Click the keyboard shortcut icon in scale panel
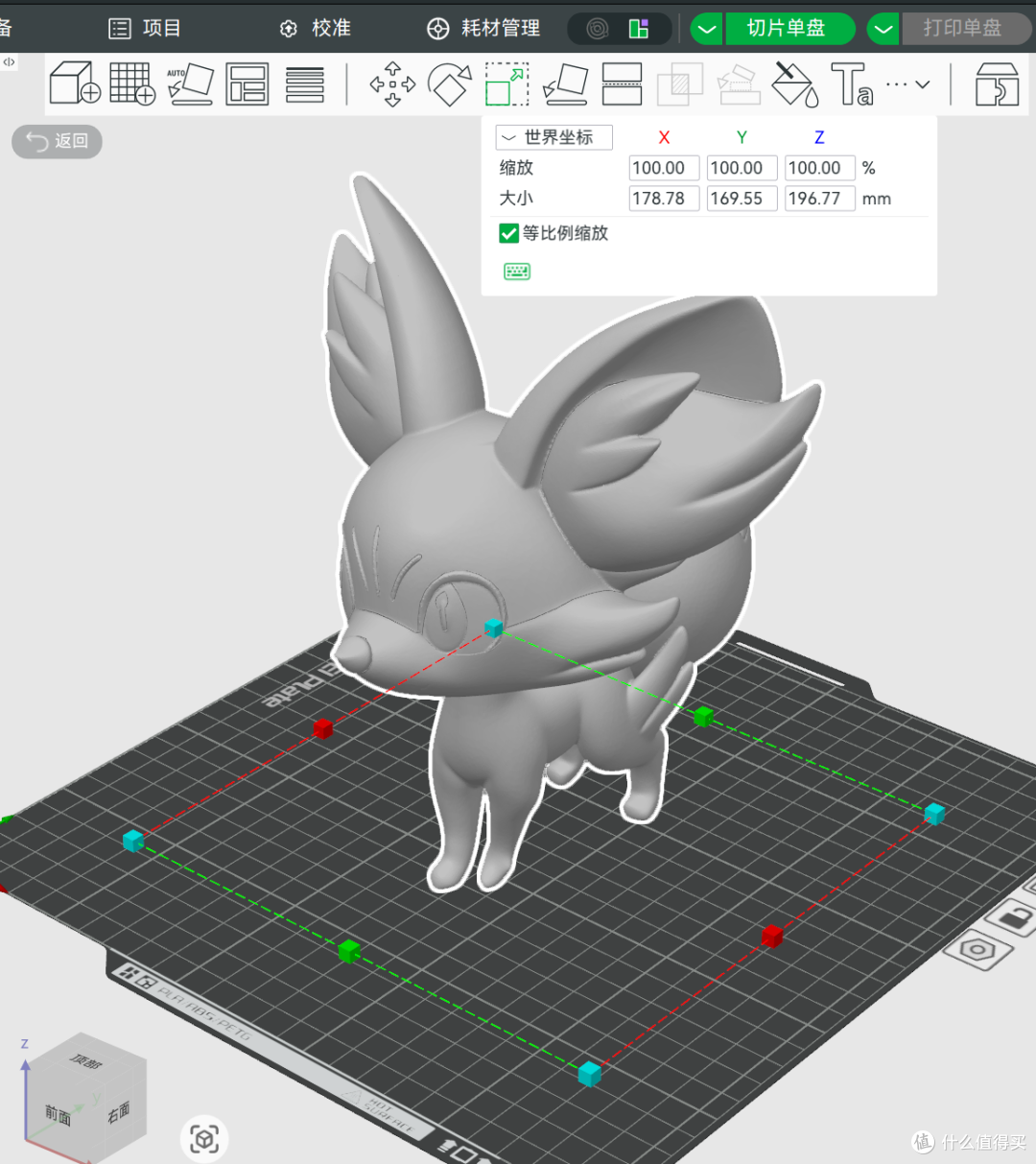The height and width of the screenshot is (1164, 1036). 517,272
